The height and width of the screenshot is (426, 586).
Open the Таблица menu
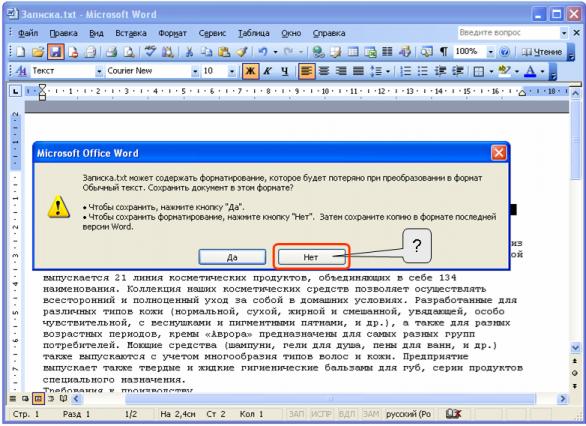[x=254, y=33]
